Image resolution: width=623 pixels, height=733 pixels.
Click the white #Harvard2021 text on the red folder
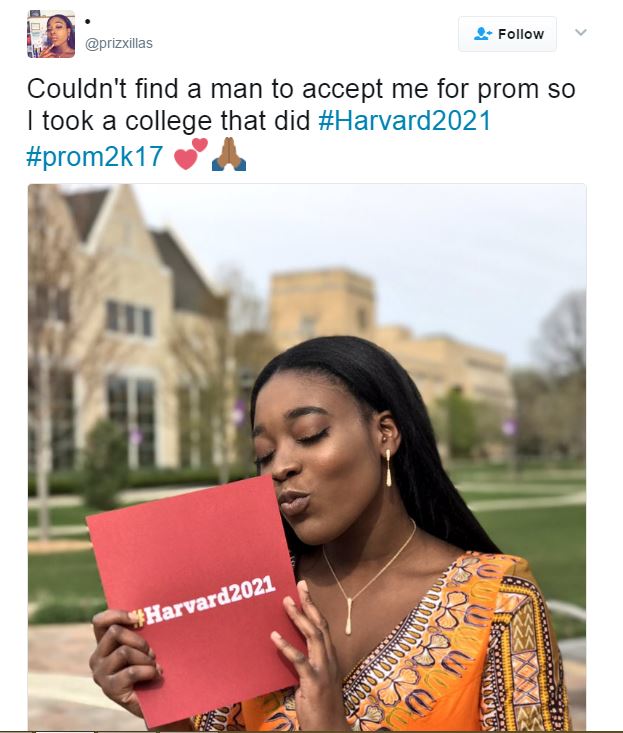[202, 601]
